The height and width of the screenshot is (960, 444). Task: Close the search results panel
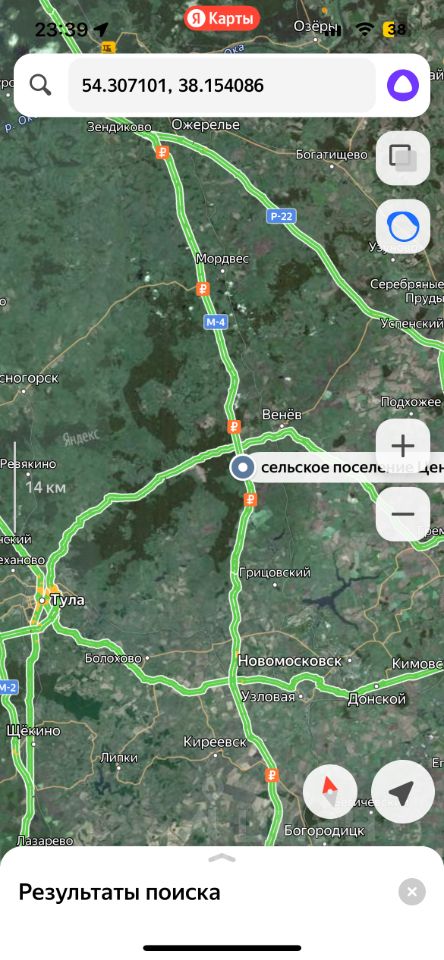tap(412, 892)
